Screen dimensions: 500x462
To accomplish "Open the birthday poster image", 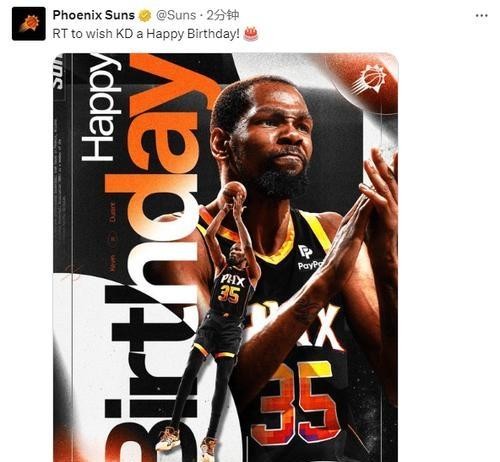I will 226,257.
